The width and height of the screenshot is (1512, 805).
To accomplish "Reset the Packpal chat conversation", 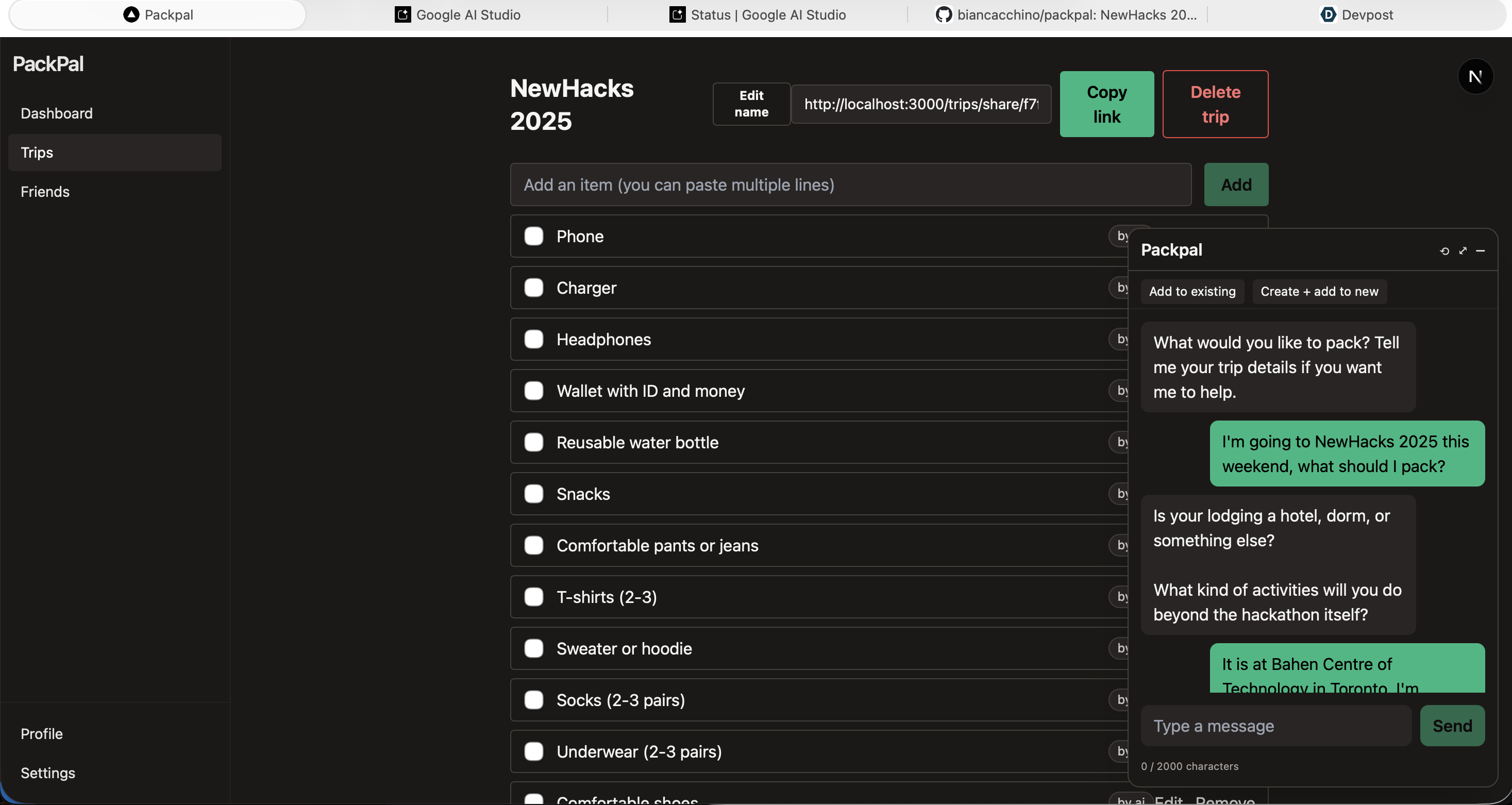I will (1444, 250).
